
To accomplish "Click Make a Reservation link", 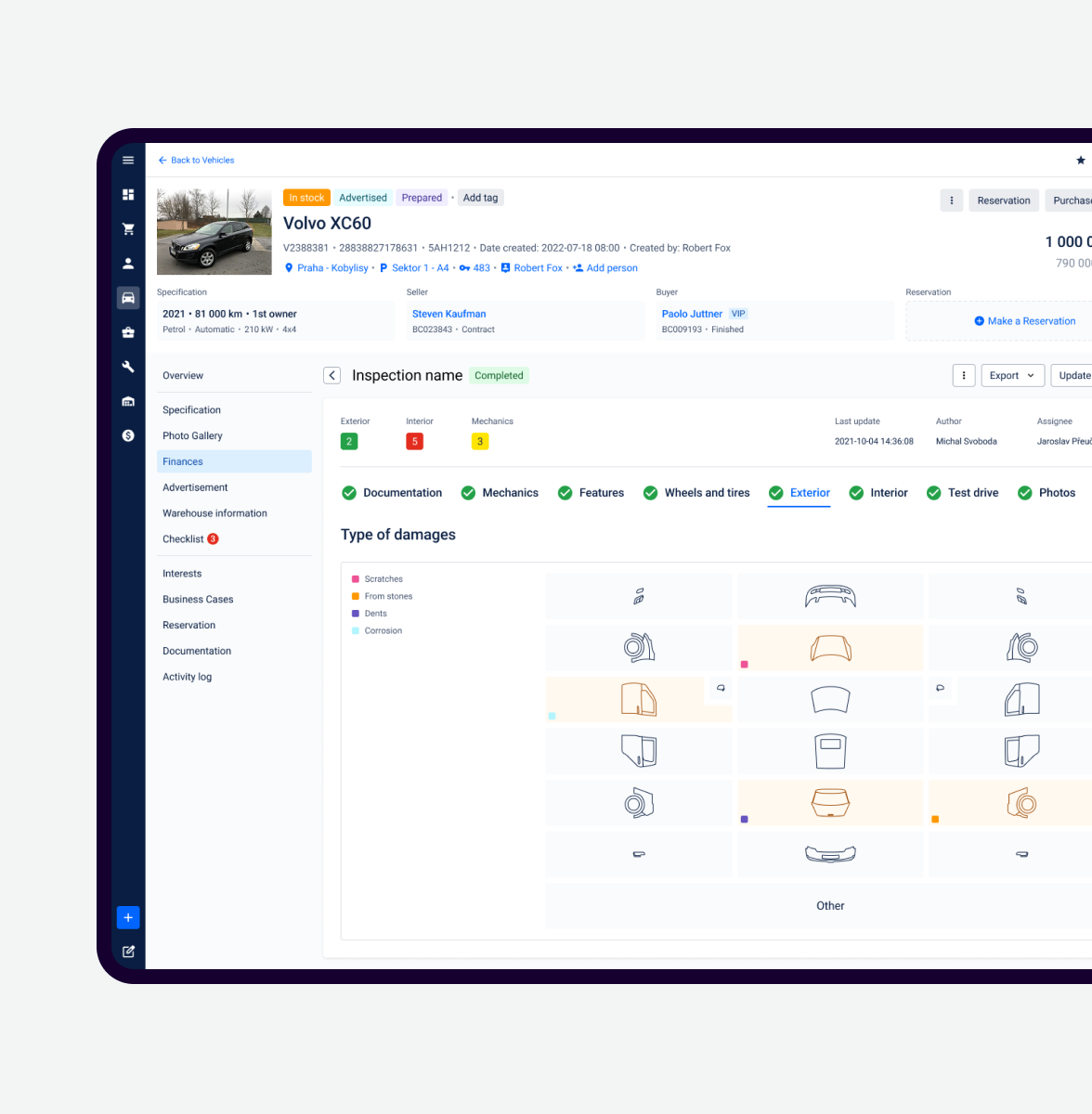I will [x=1025, y=321].
